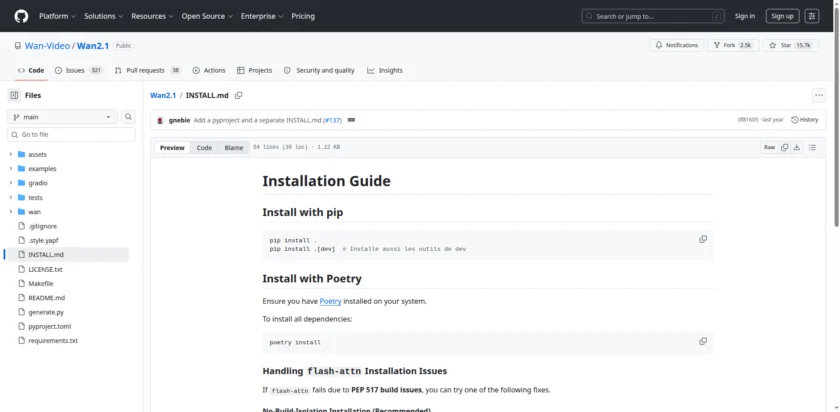Click the Notifications button
Screen dimensions: 840x412
(x=677, y=46)
